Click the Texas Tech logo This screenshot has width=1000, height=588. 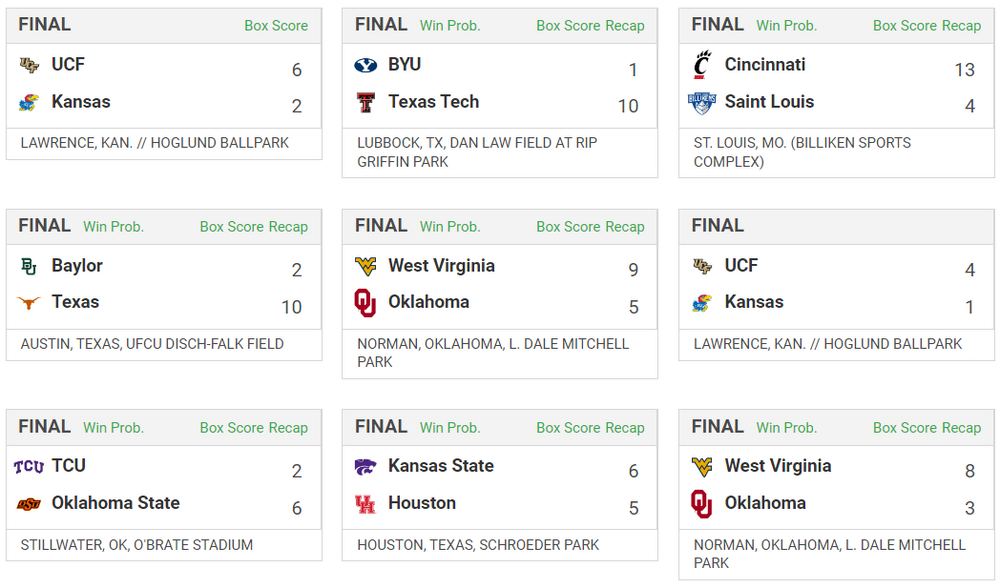(x=365, y=102)
